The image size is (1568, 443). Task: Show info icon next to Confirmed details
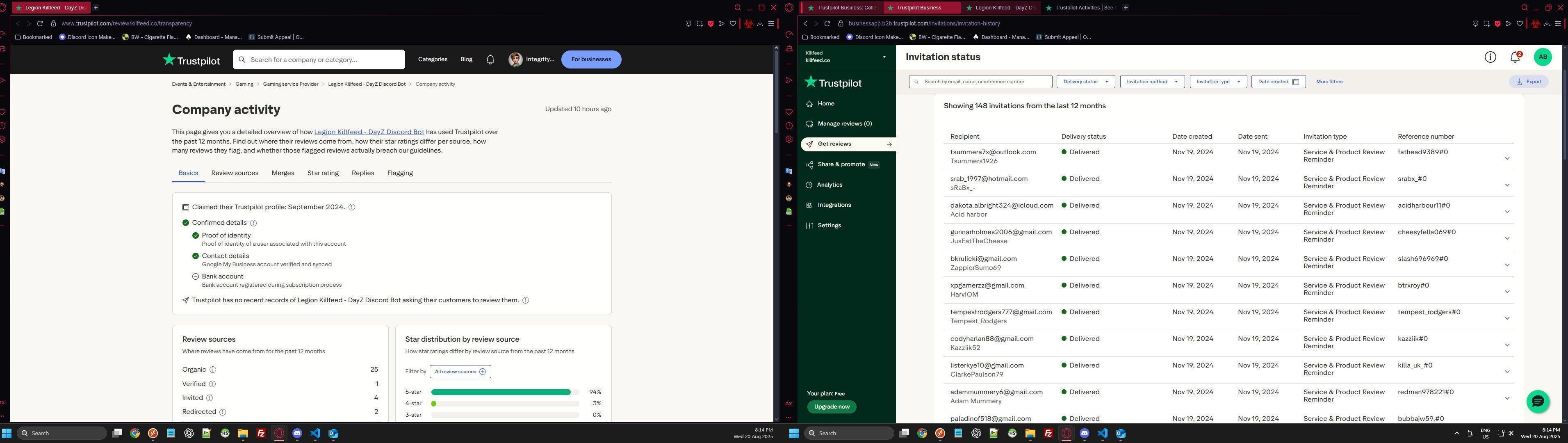pos(253,223)
